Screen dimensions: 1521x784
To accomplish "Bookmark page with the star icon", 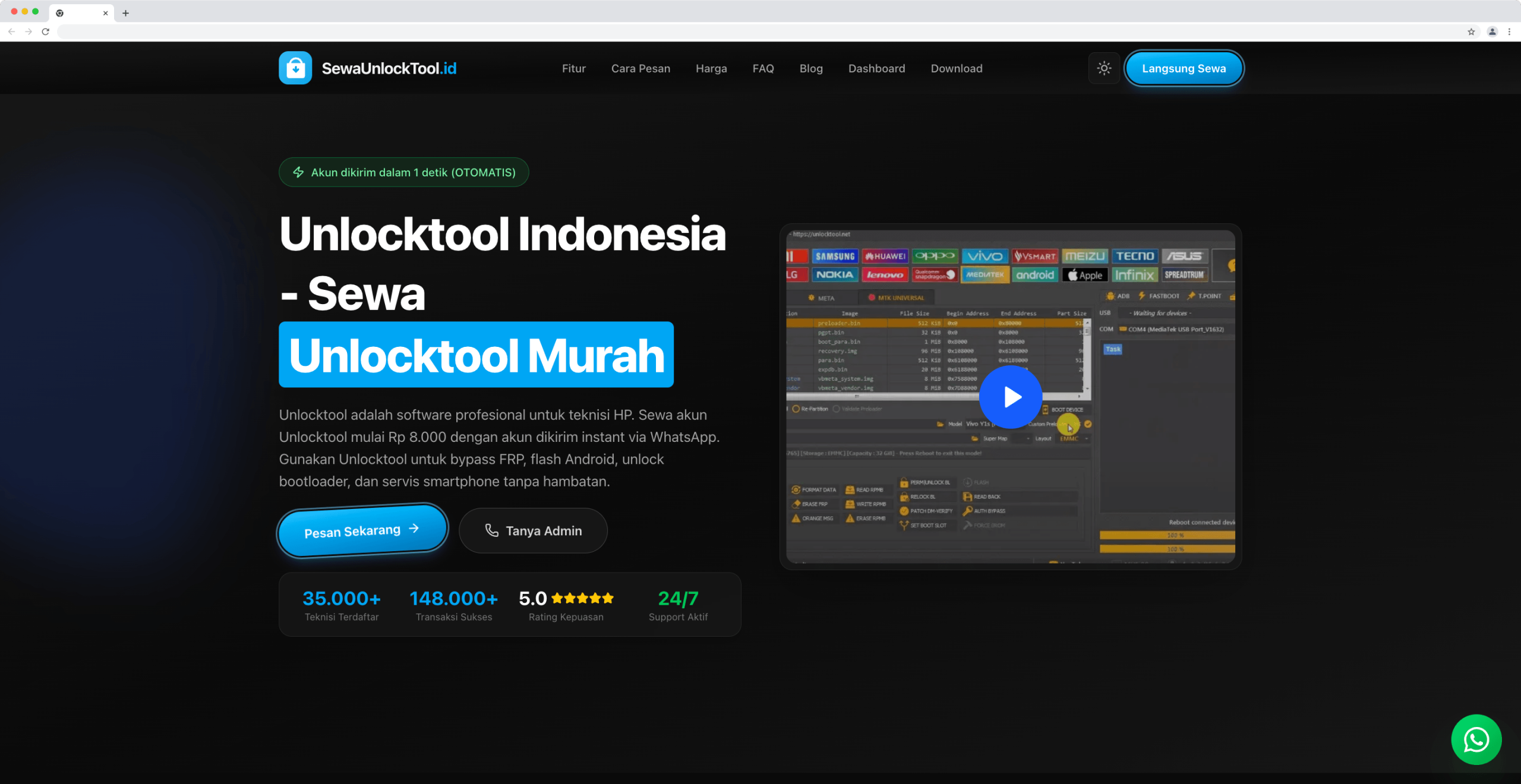I will pos(1471,31).
